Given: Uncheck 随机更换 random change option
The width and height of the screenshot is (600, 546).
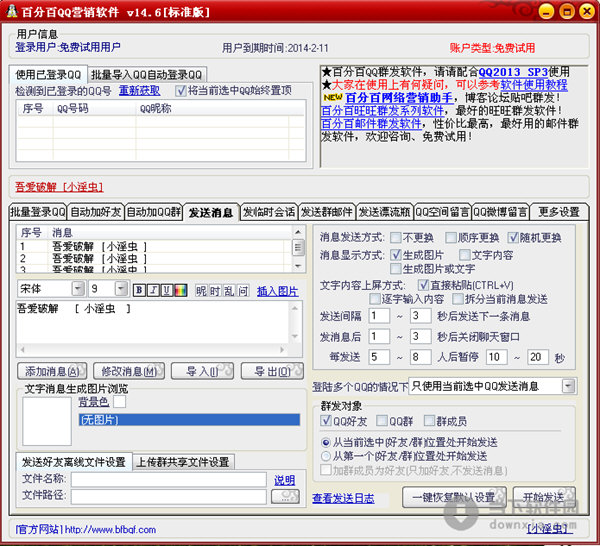Looking at the screenshot, I should [513, 238].
